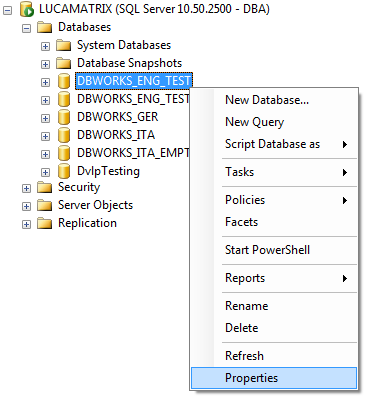Select Start PowerShell menu entry
The width and height of the screenshot is (372, 399).
pyautogui.click(x=274, y=250)
